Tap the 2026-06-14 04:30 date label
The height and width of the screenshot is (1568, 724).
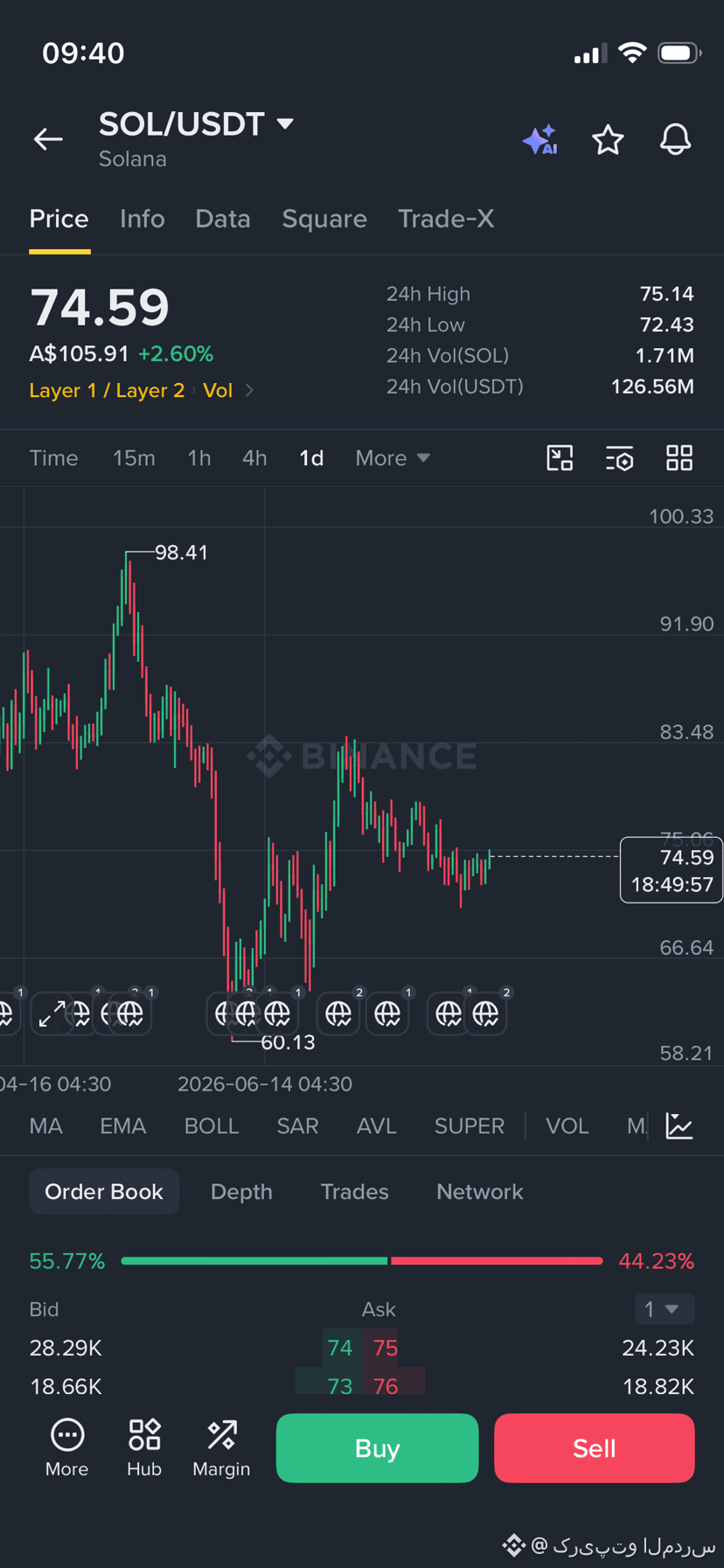click(x=265, y=1084)
